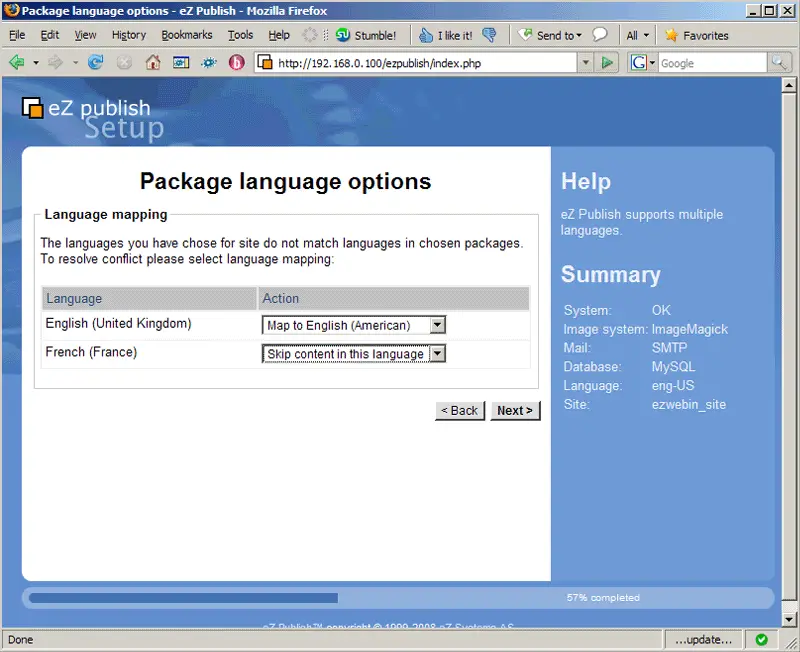Open the View menu
The width and height of the screenshot is (800, 652).
pyautogui.click(x=85, y=35)
